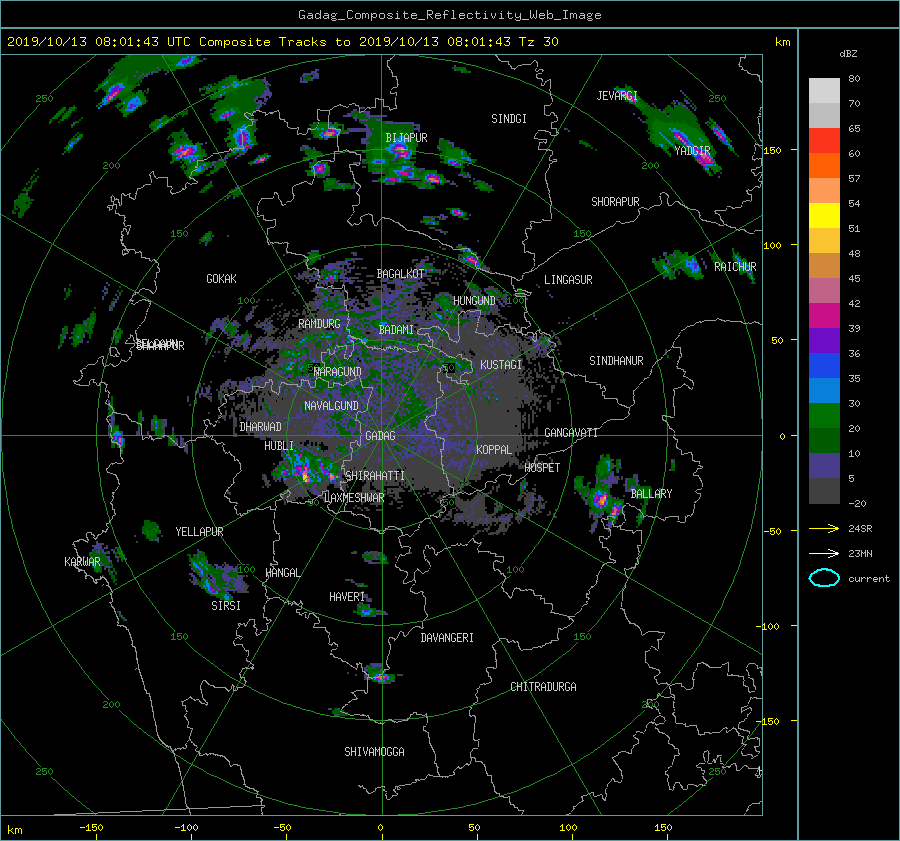Click the BALLARY city label

(x=651, y=494)
